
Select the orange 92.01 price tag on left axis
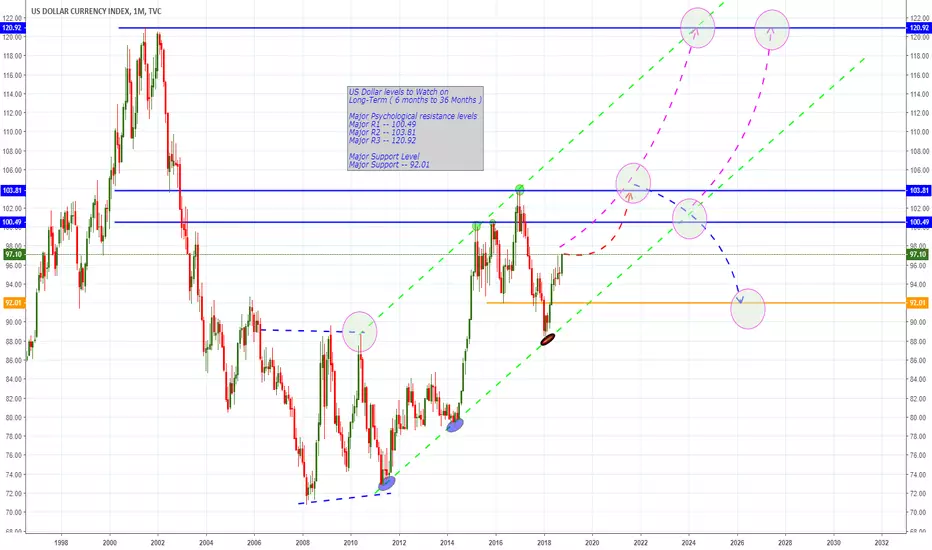(x=14, y=303)
